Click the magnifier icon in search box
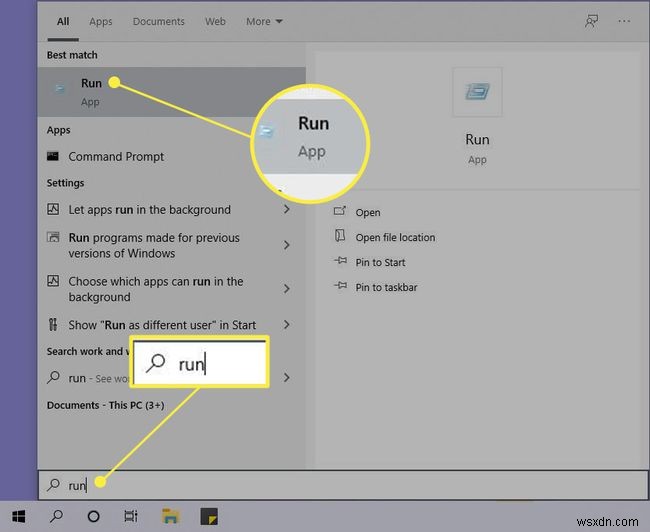Image resolution: width=650 pixels, height=532 pixels. (x=53, y=485)
